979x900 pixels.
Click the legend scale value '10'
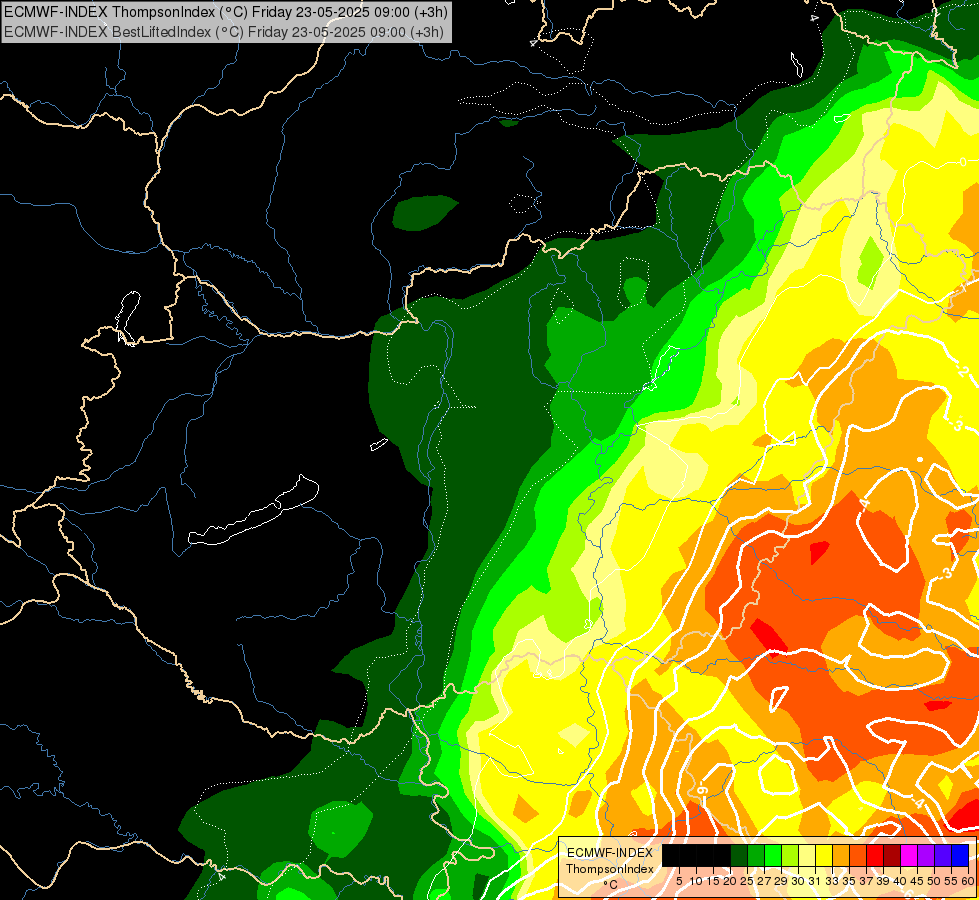coord(696,881)
